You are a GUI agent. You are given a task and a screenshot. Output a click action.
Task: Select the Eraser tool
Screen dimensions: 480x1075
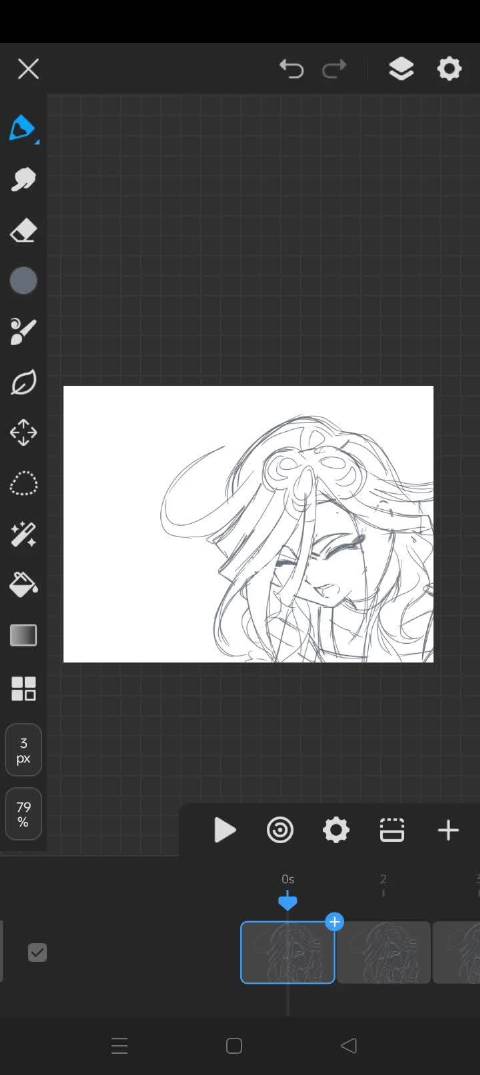[x=23, y=230]
